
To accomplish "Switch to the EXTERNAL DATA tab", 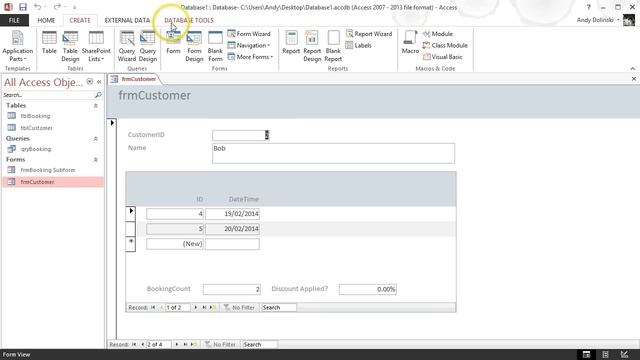I will click(x=127, y=20).
